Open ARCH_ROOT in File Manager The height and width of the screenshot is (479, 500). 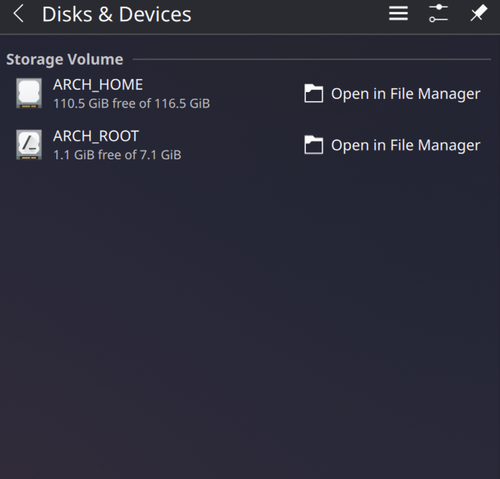[x=392, y=145]
